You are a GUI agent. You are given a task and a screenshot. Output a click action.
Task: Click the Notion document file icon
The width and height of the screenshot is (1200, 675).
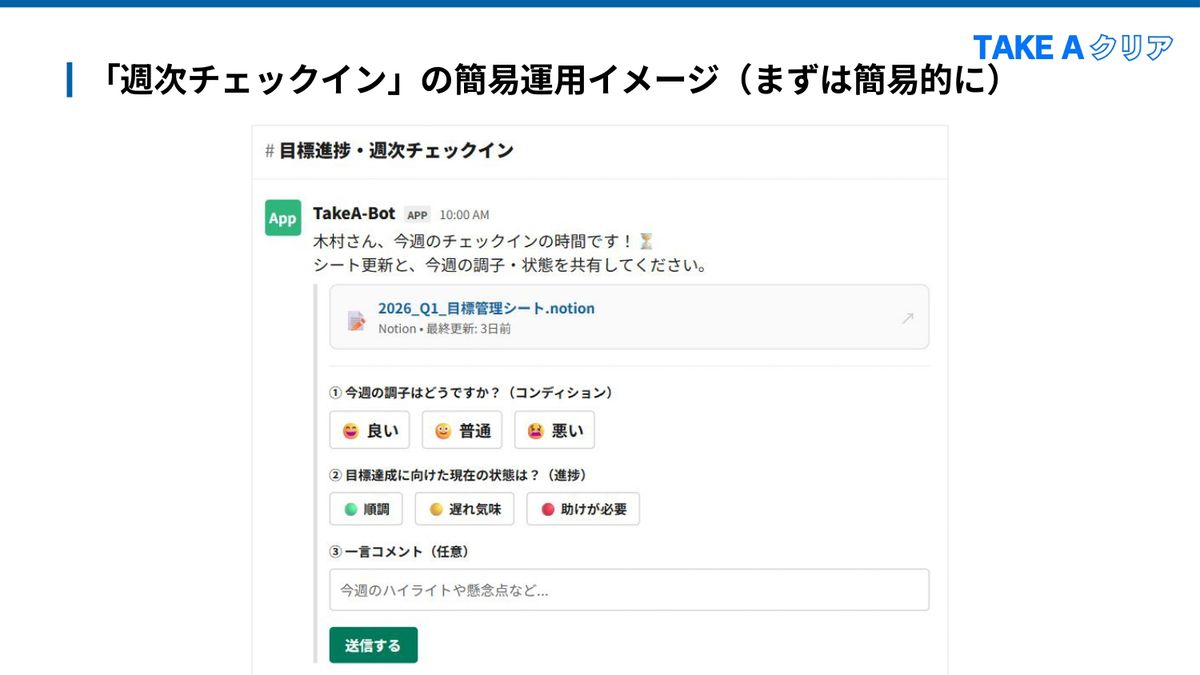coord(356,320)
